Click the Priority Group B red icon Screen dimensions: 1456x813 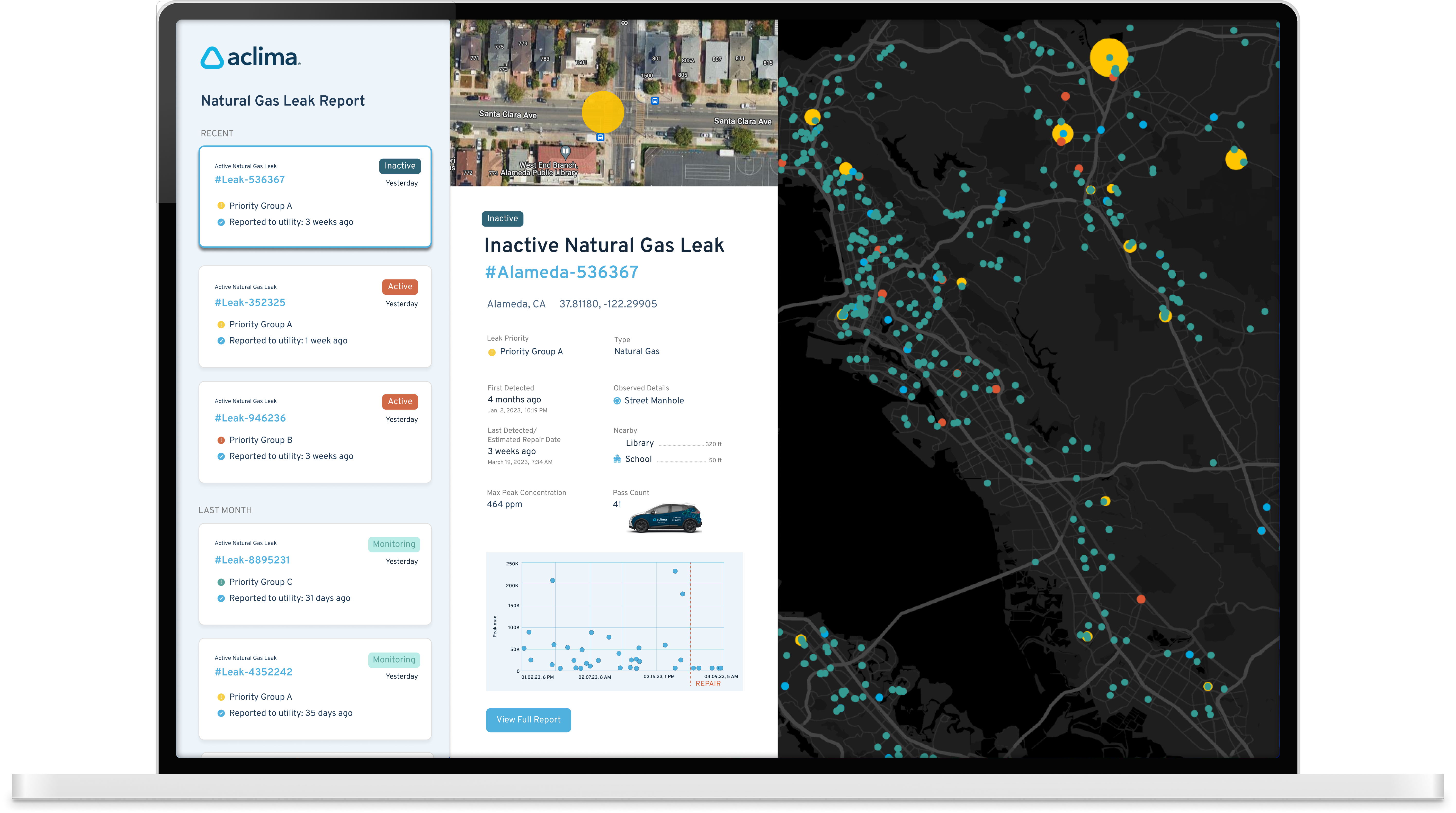point(221,440)
